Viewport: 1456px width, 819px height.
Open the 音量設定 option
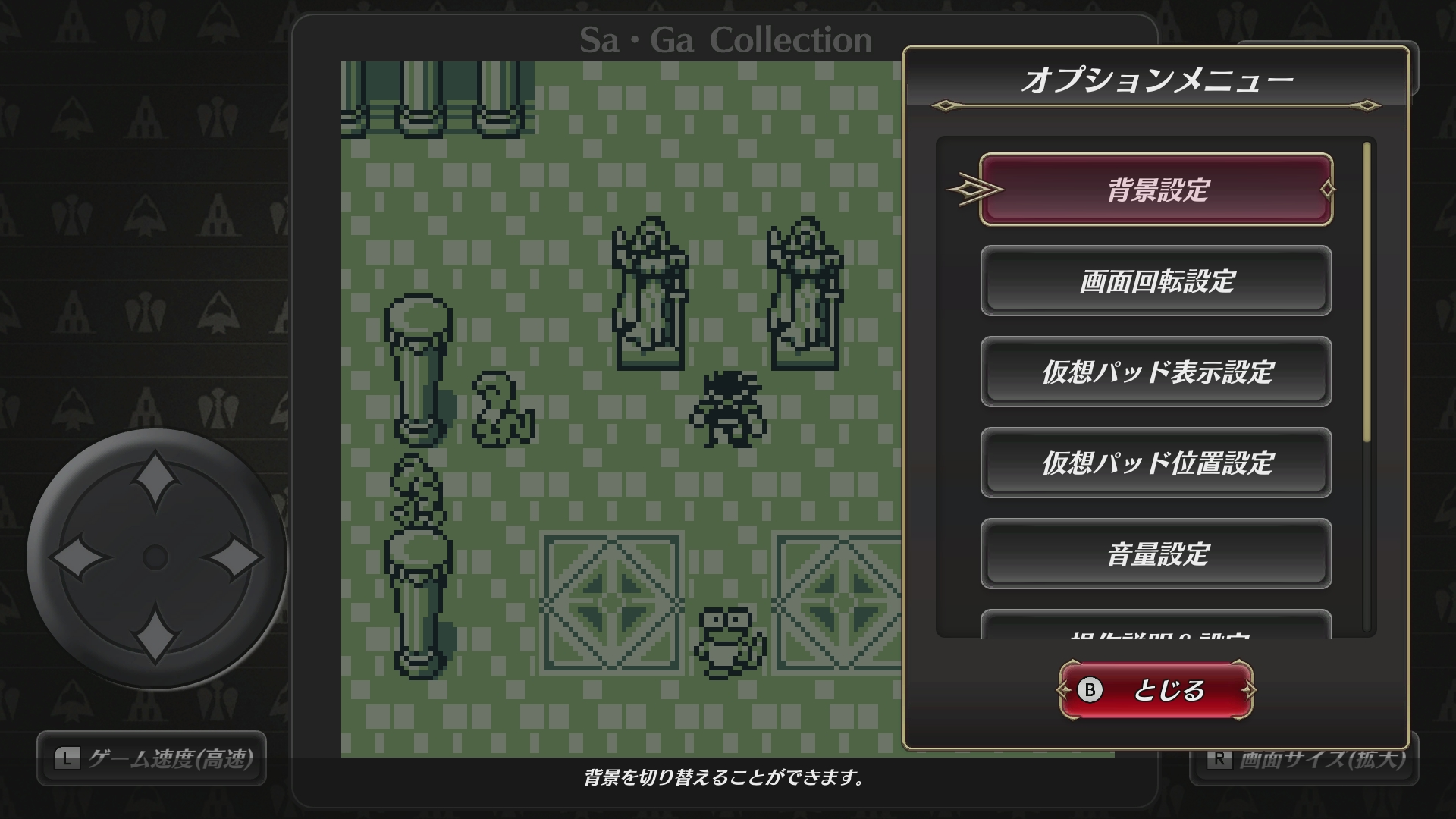click(x=1156, y=554)
